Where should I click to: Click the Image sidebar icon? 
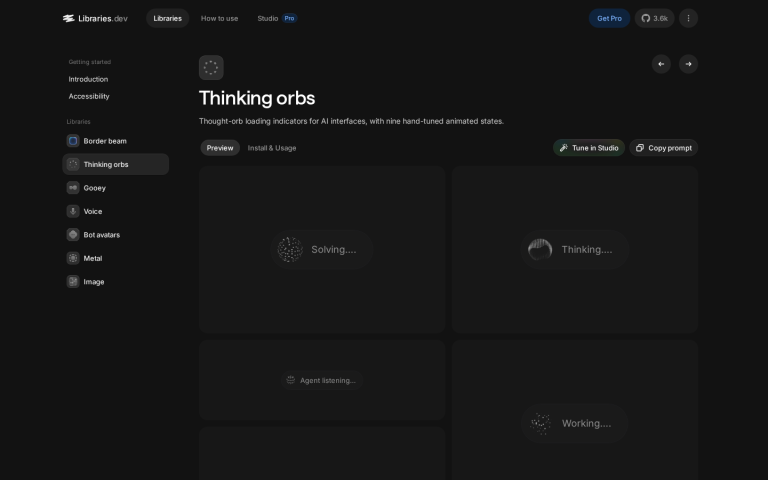pos(73,282)
